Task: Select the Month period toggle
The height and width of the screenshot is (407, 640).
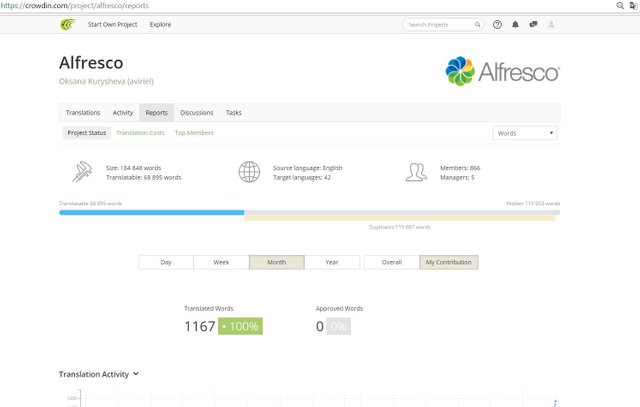Action: click(x=277, y=262)
